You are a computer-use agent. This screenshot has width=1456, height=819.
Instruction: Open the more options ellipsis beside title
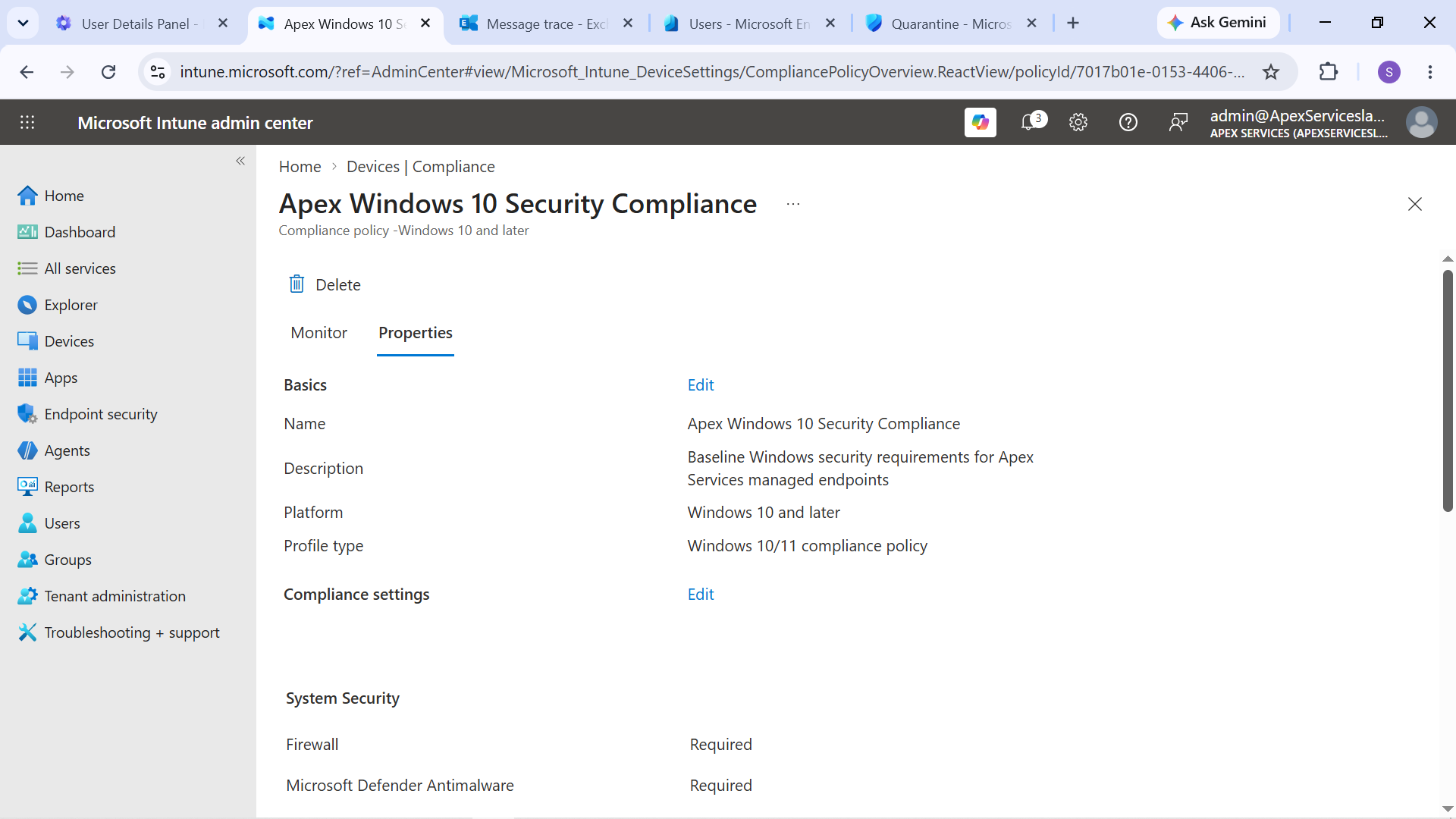(x=793, y=204)
